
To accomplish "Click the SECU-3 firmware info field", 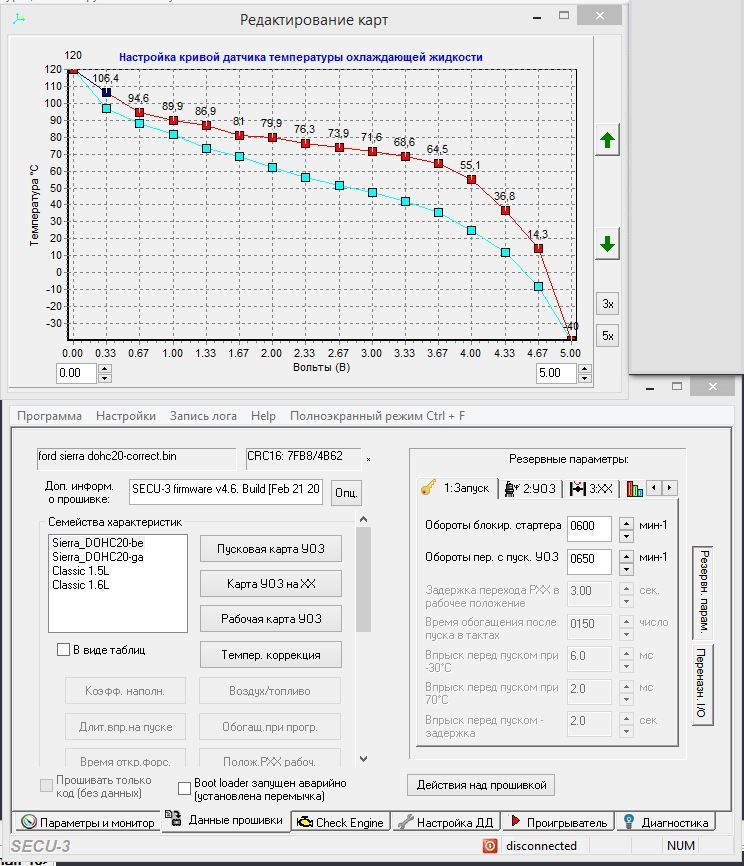I will pyautogui.click(x=225, y=490).
